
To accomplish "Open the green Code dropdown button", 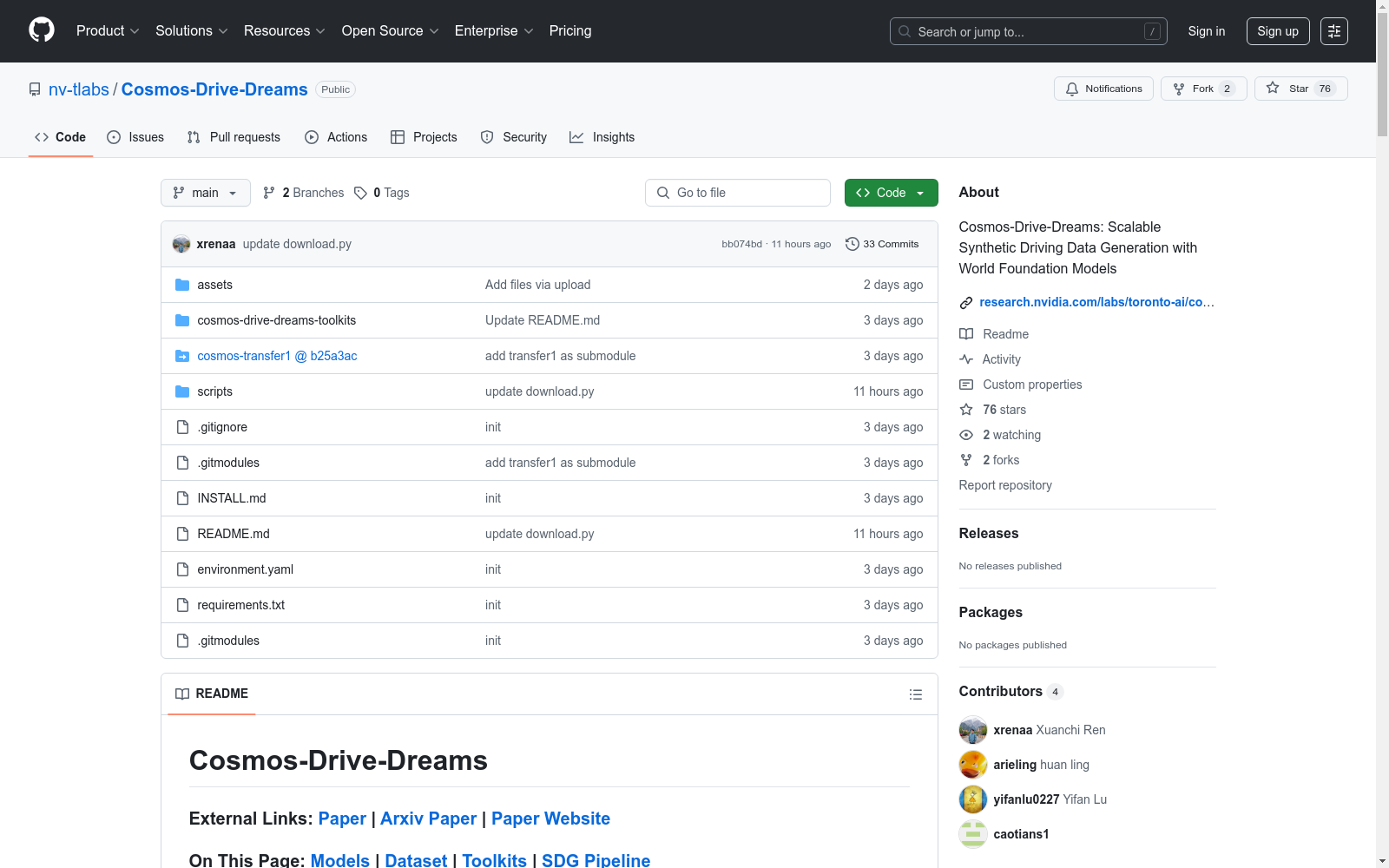I will pyautogui.click(x=892, y=193).
